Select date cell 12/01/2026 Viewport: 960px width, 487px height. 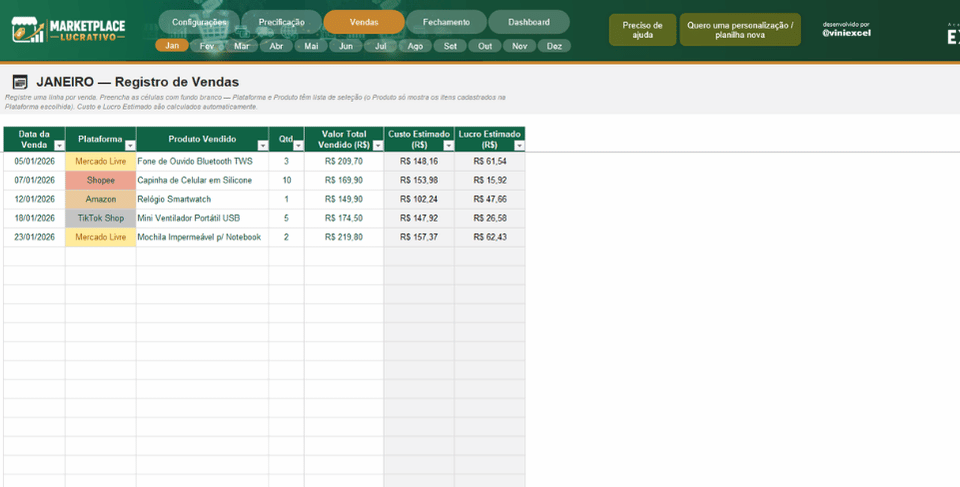coord(34,200)
